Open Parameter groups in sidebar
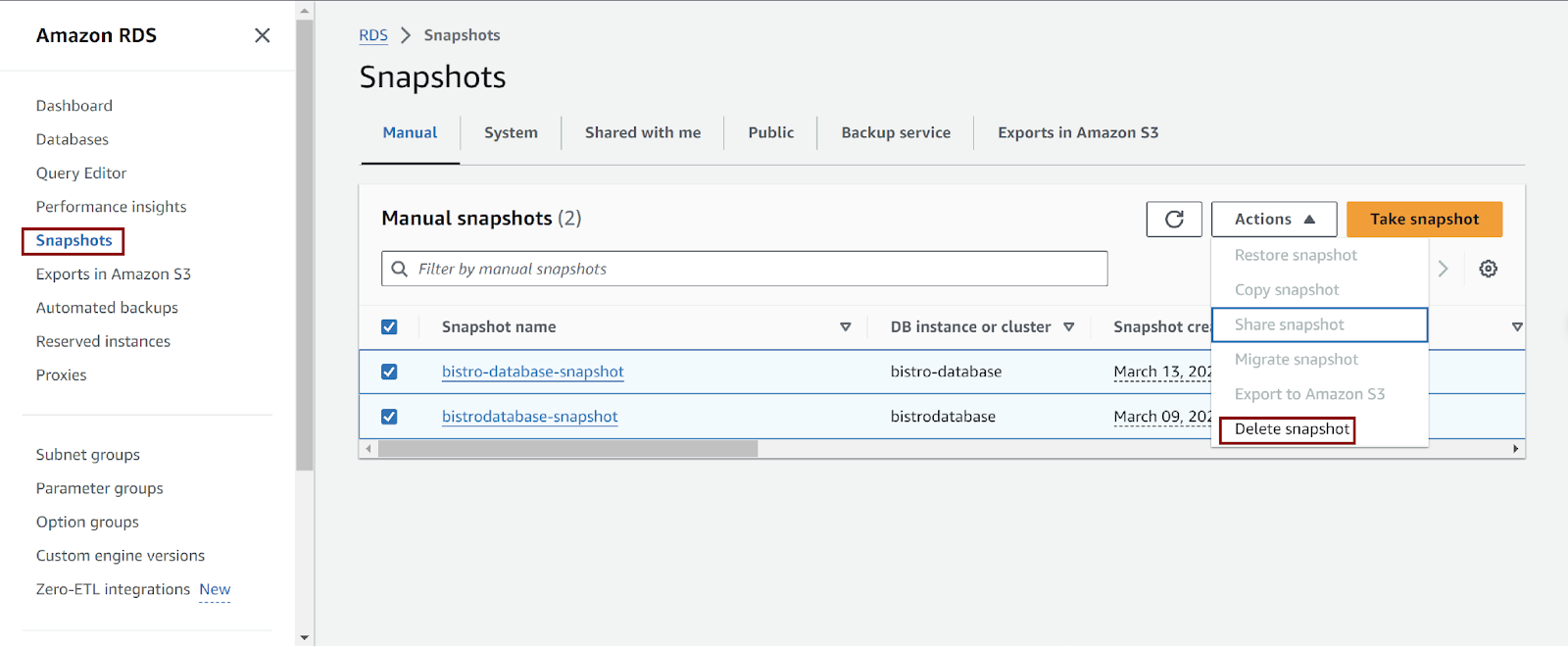 point(100,488)
